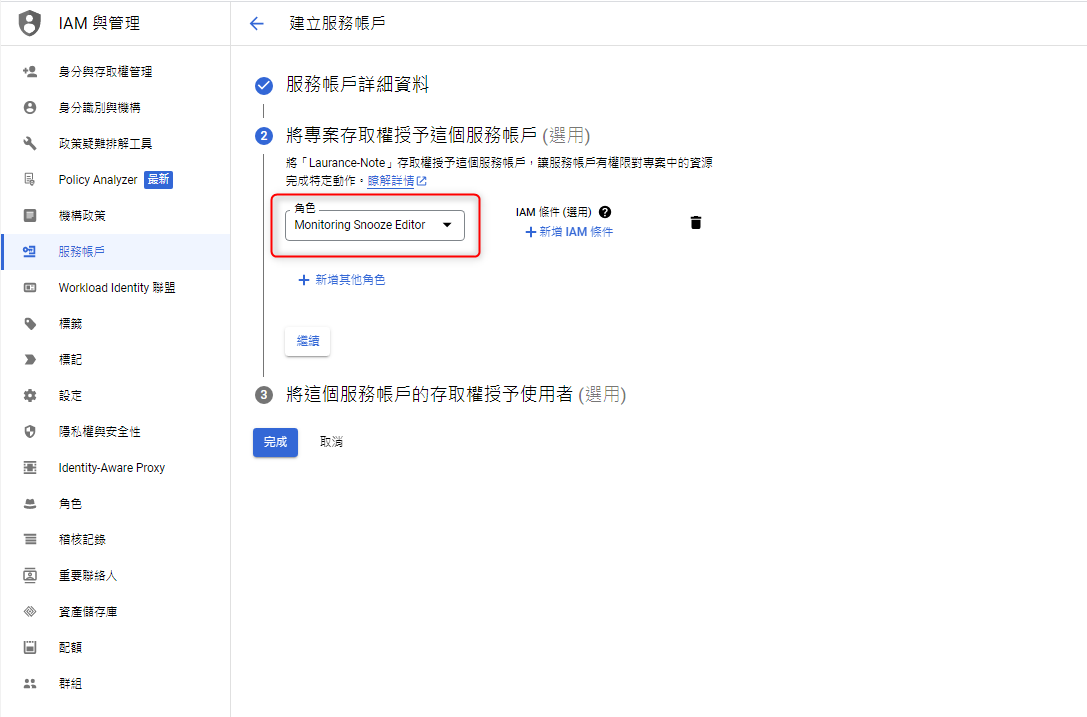Expand 服務帳戶詳細資料 step heading

click(358, 85)
